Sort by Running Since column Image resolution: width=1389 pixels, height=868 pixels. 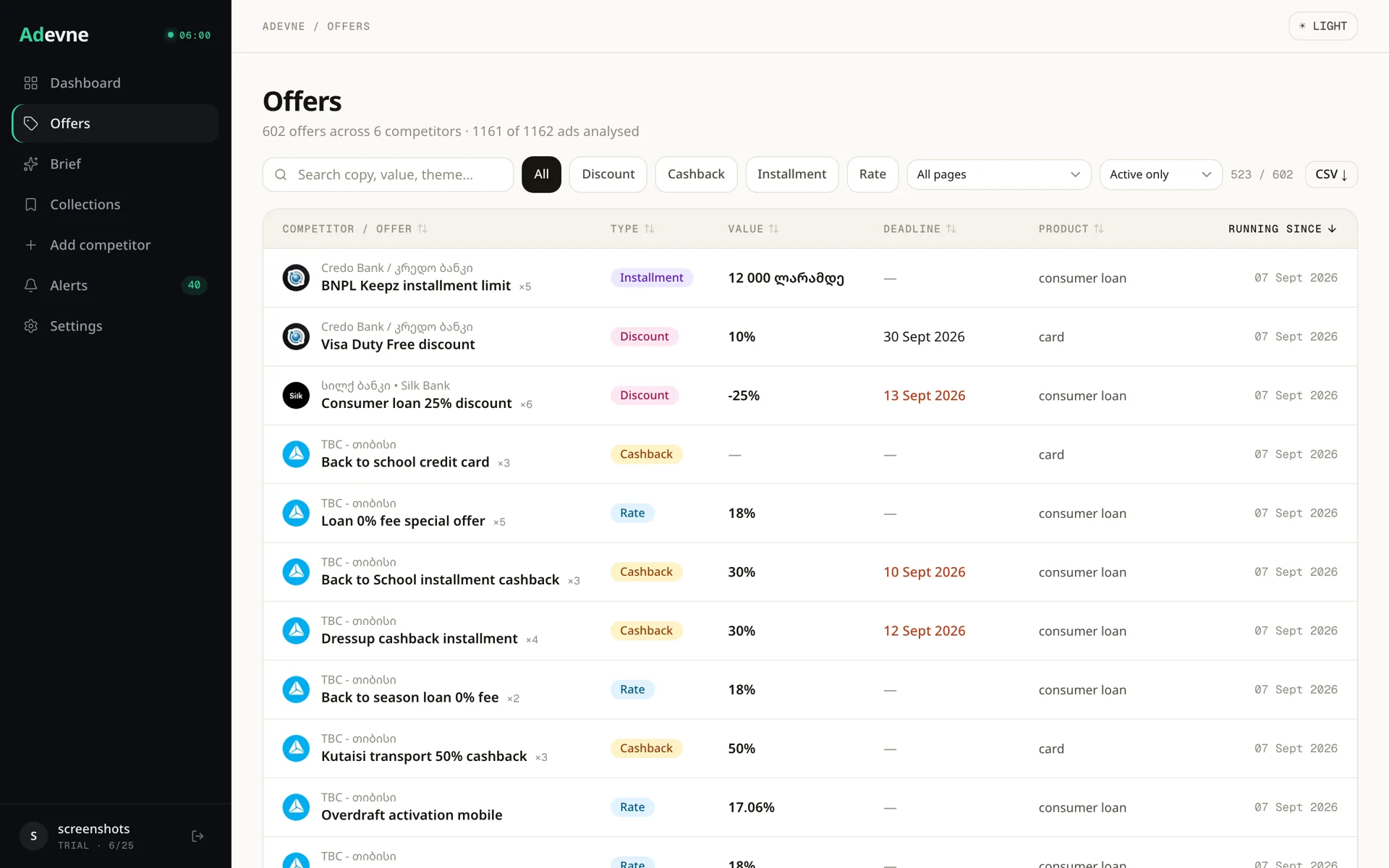pyautogui.click(x=1282, y=229)
